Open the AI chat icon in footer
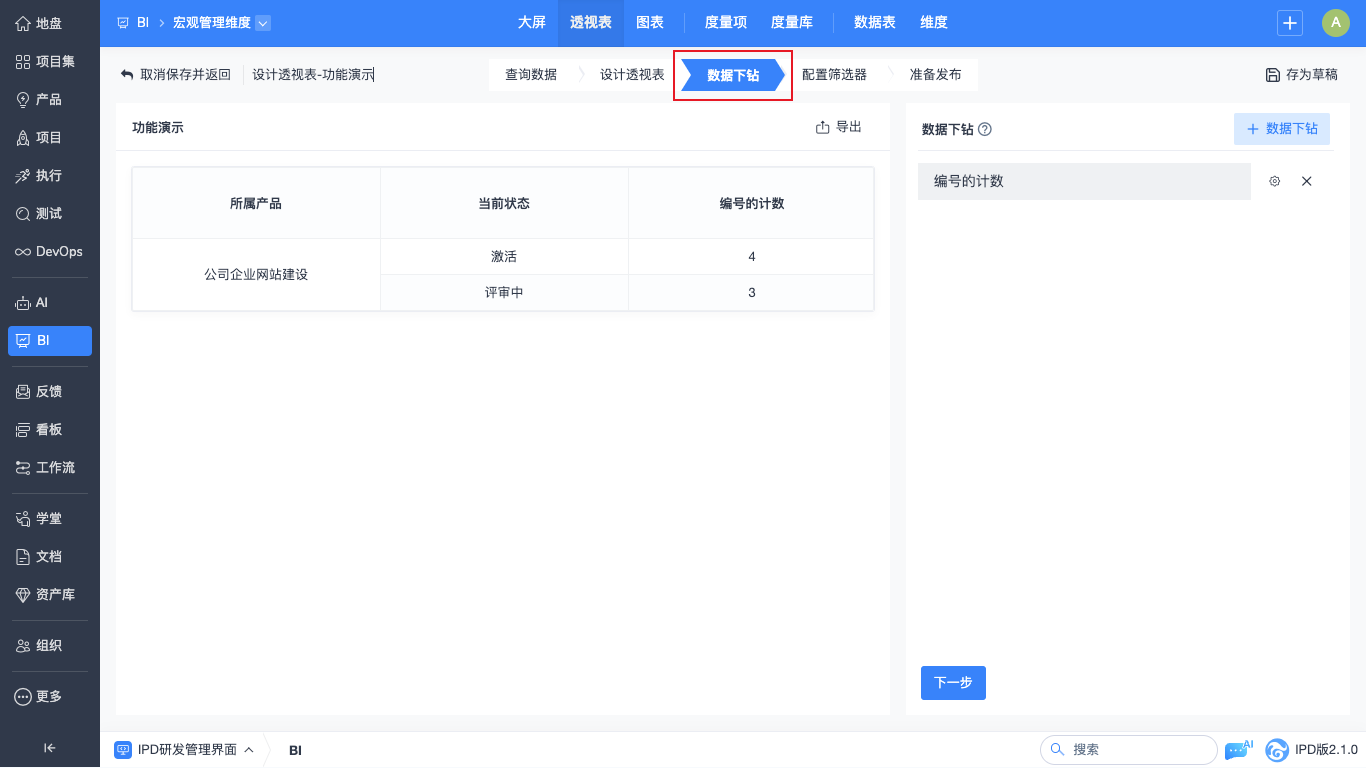1366x768 pixels. click(x=1237, y=750)
